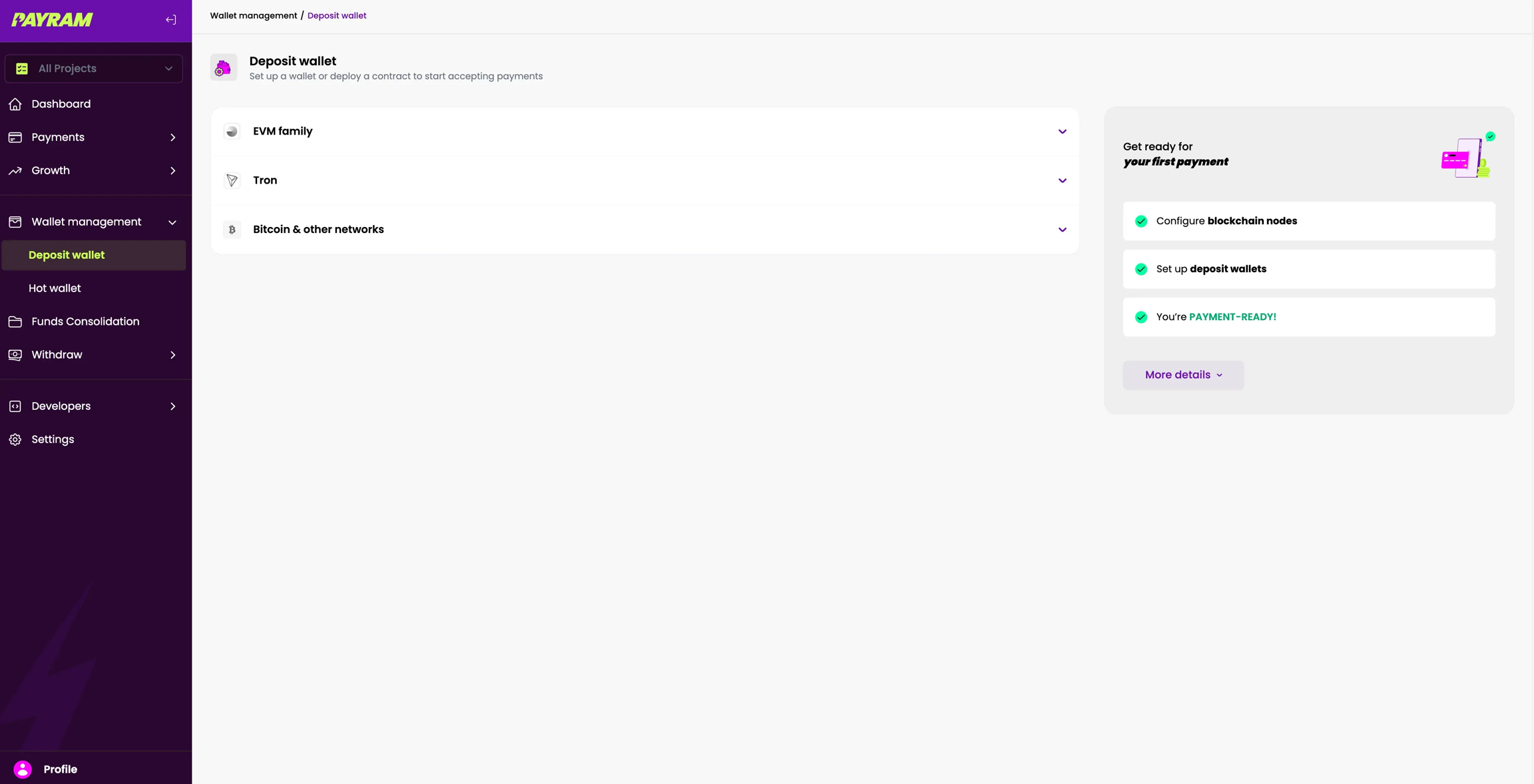The width and height of the screenshot is (1534, 784).
Task: Click the Settings gear icon
Action: click(15, 439)
